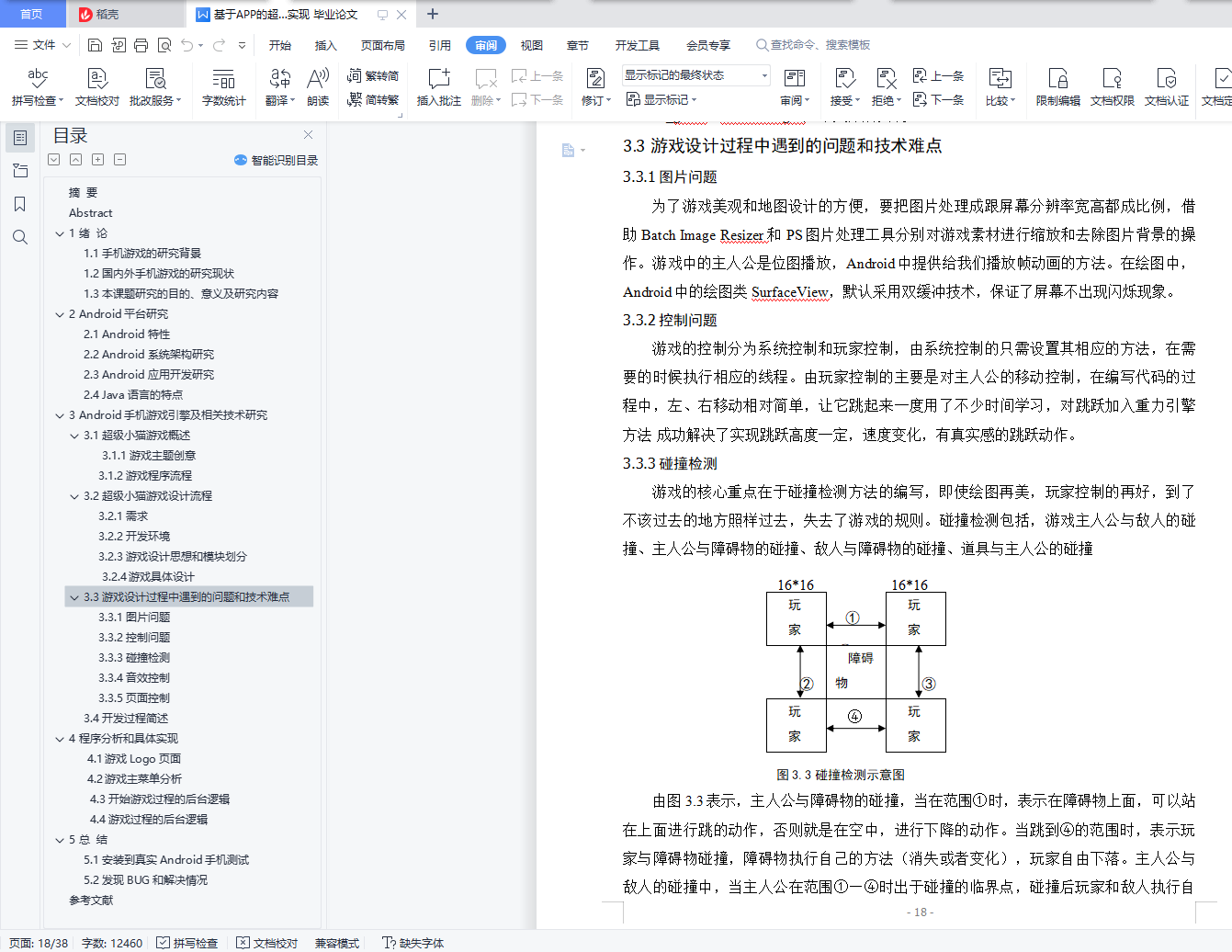Click the 智能识别目录 smart TOC button
Viewport: 1232px width, 952px height.
coord(277,160)
